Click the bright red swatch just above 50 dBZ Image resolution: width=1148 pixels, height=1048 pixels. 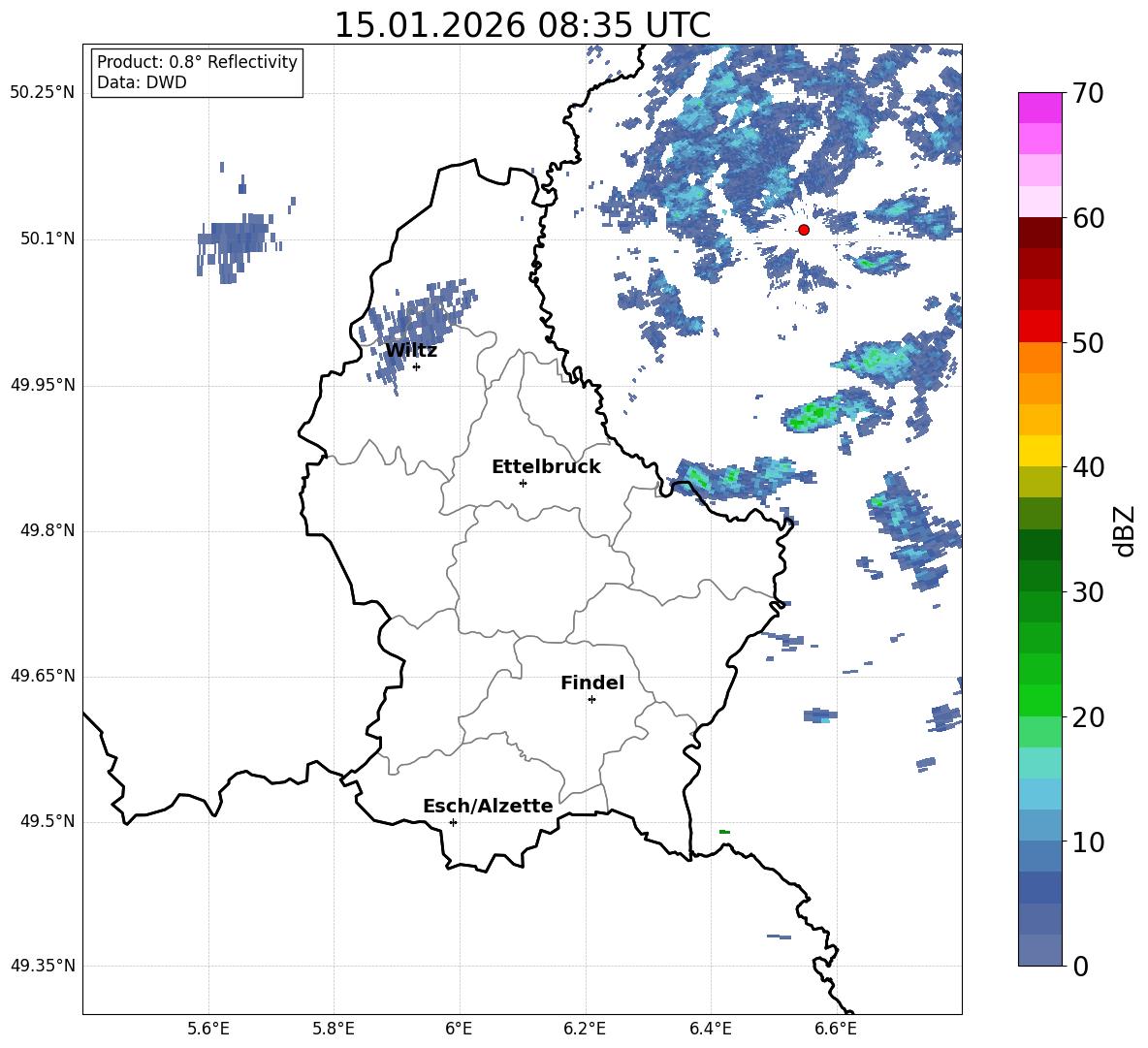[1039, 327]
